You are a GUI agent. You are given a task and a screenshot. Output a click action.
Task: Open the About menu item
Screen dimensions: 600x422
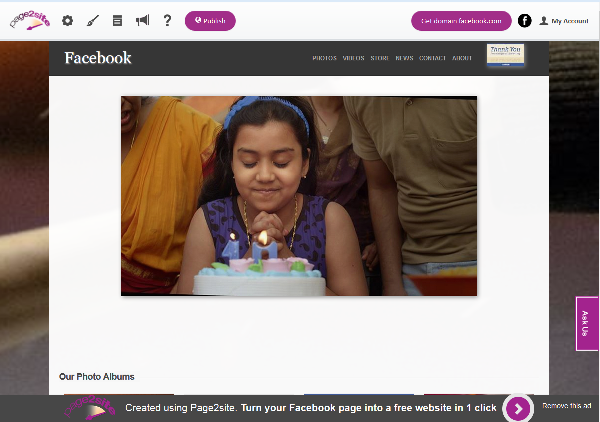point(462,58)
